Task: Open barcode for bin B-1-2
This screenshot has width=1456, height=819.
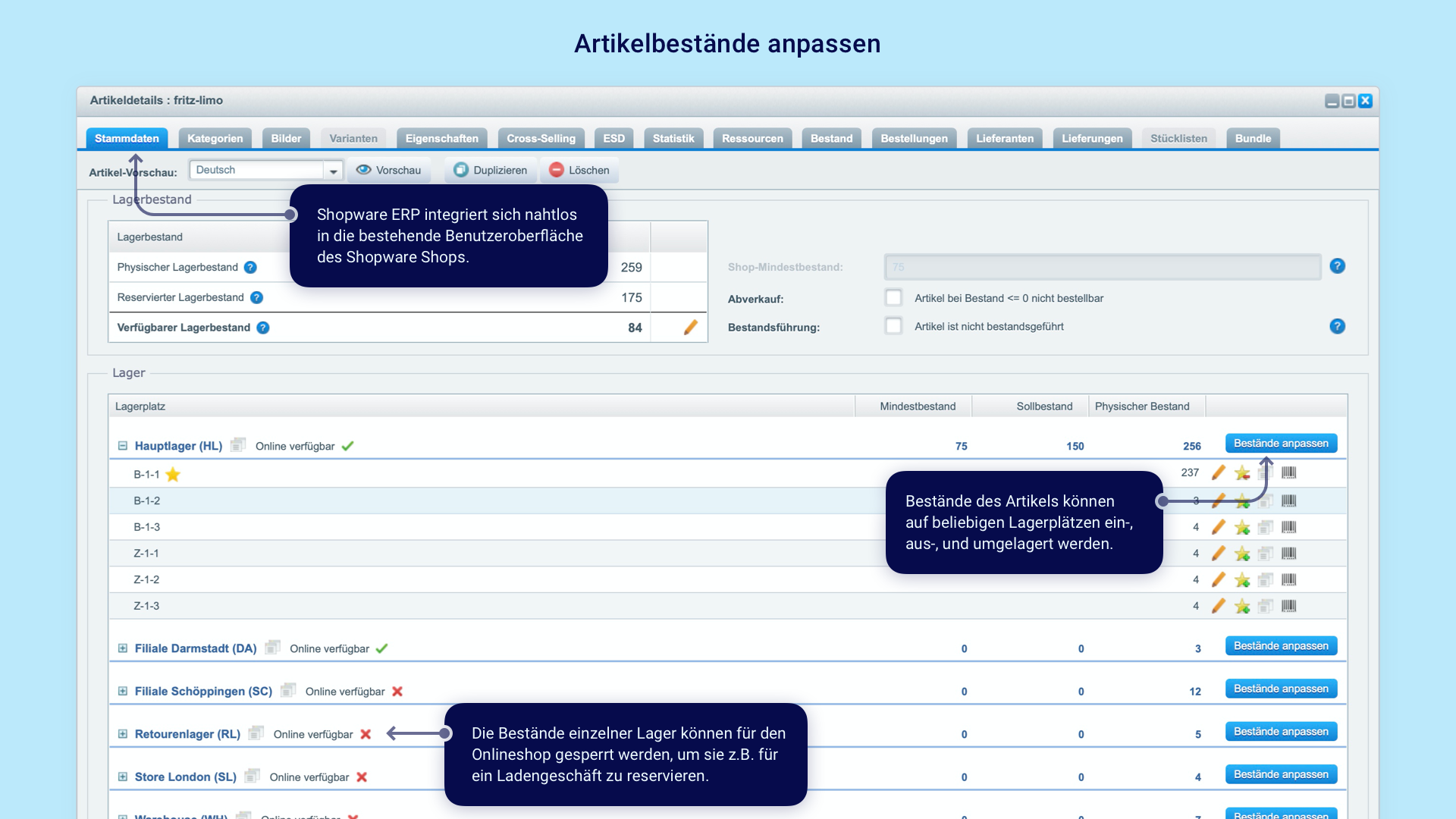Action: tap(1289, 500)
